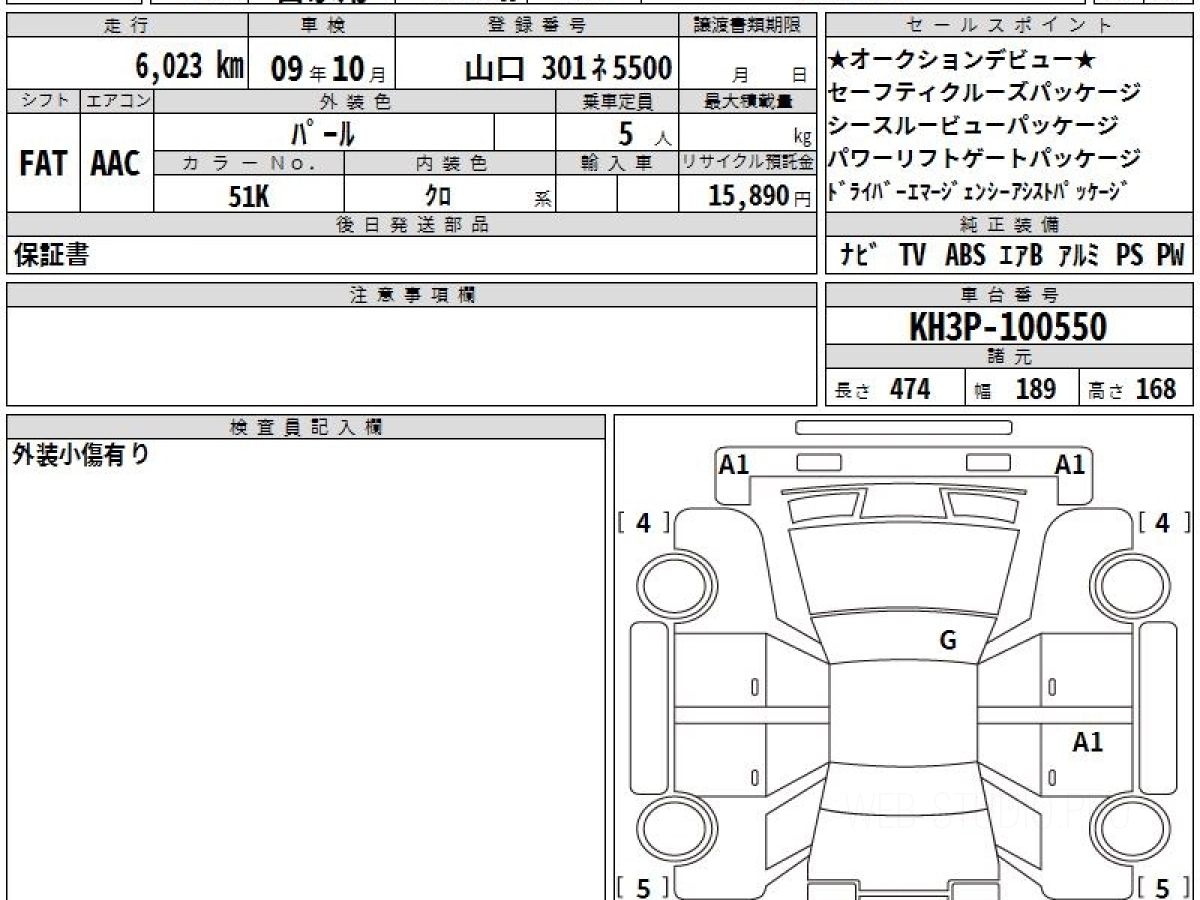Viewport: 1200px width, 900px height.
Task: Select the 純正装備 header
Action: coord(1009,225)
